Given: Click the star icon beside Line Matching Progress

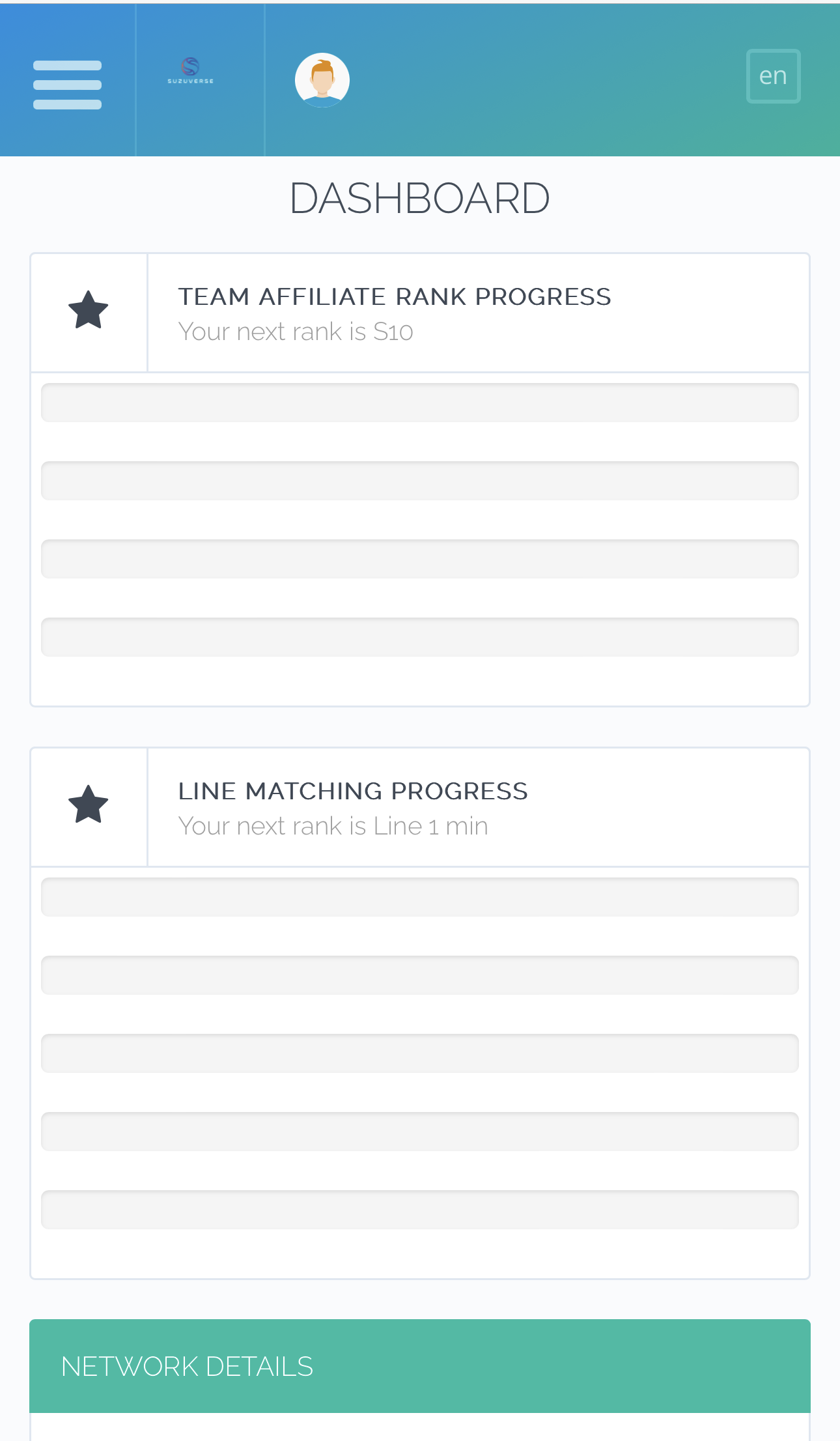Looking at the screenshot, I should tap(88, 805).
